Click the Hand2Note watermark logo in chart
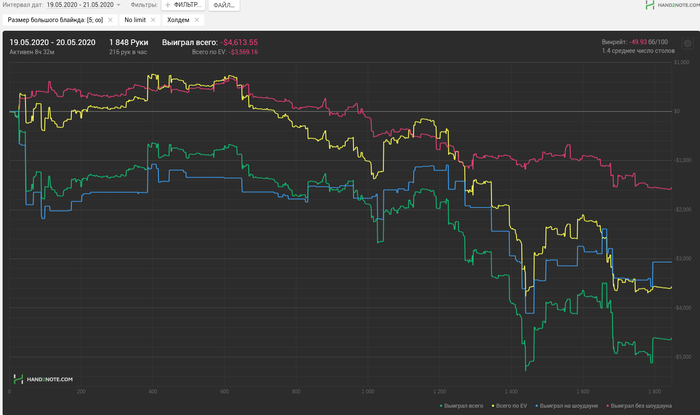This screenshot has height=415, width=700. [x=43, y=379]
